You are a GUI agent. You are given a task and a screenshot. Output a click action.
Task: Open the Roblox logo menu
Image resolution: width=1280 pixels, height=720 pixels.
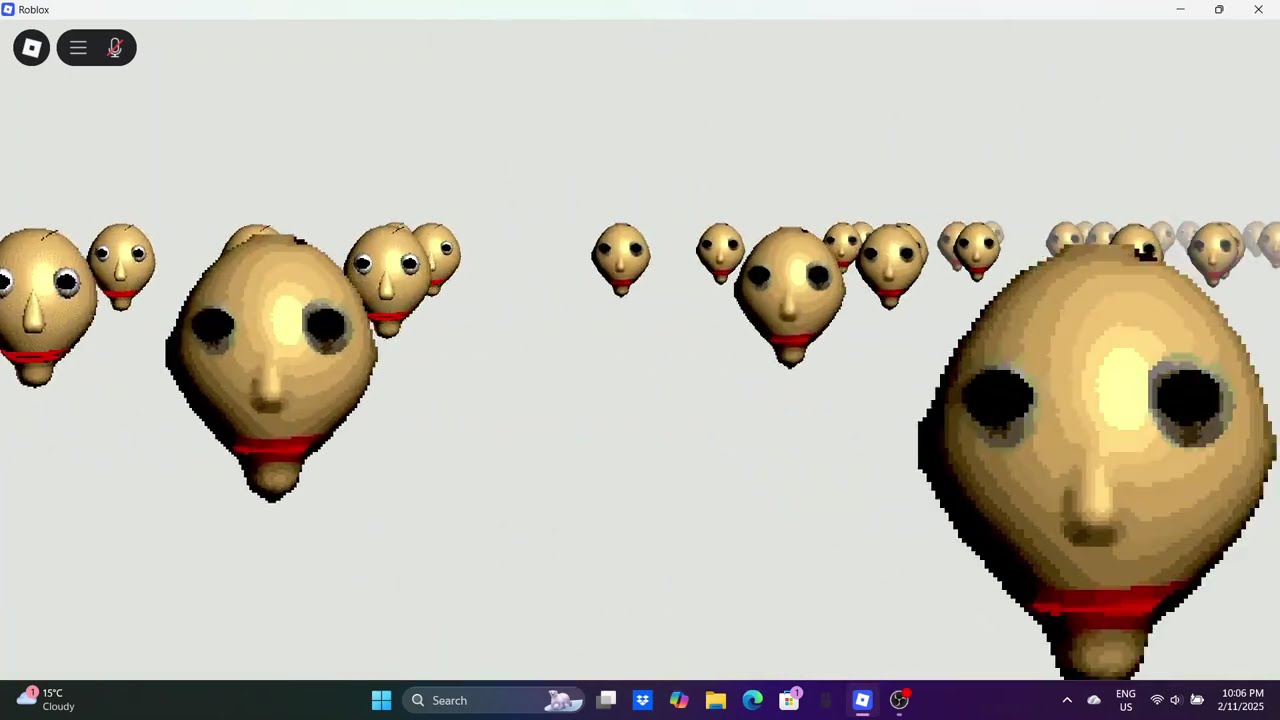pos(31,48)
